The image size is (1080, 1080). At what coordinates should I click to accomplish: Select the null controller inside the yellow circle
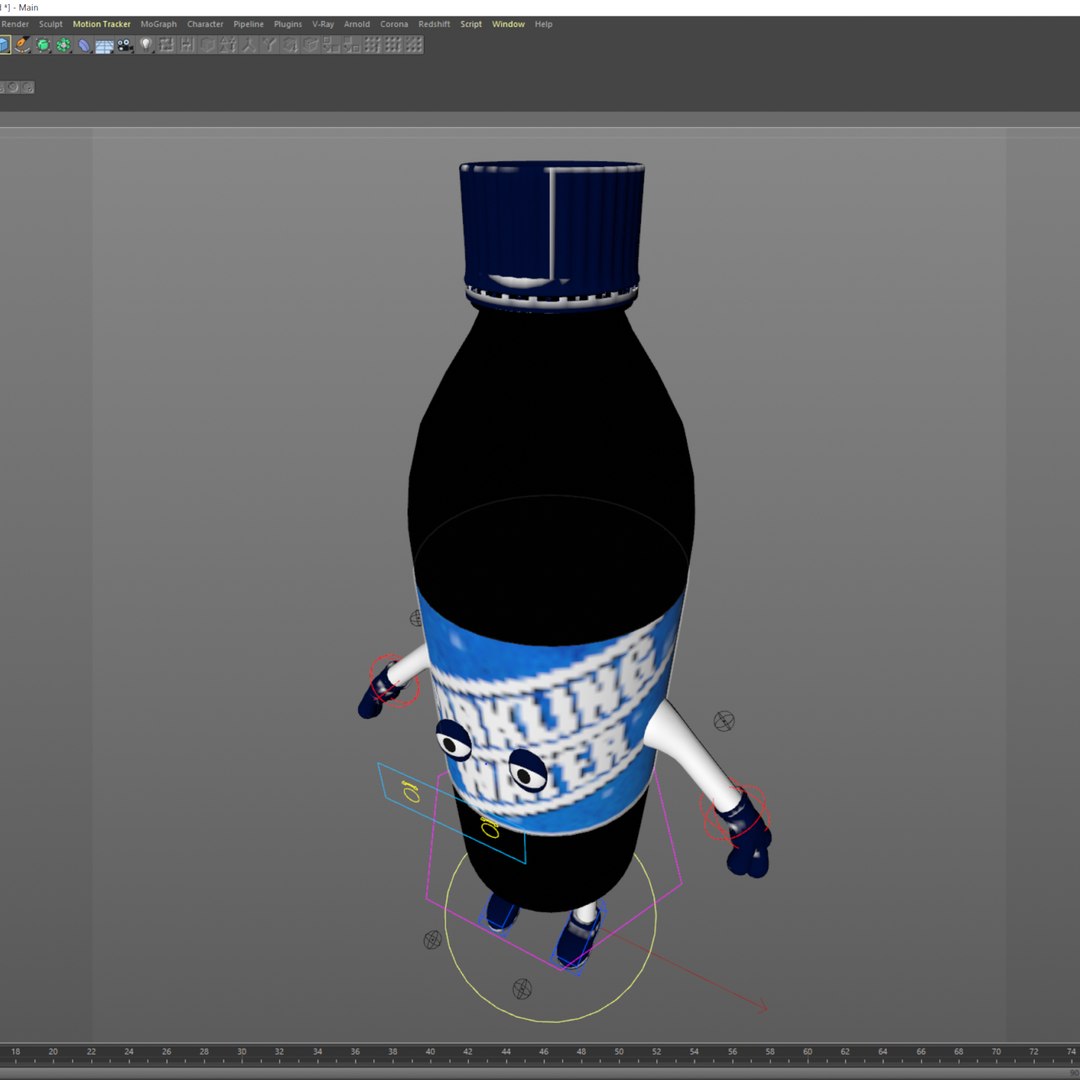click(x=522, y=989)
